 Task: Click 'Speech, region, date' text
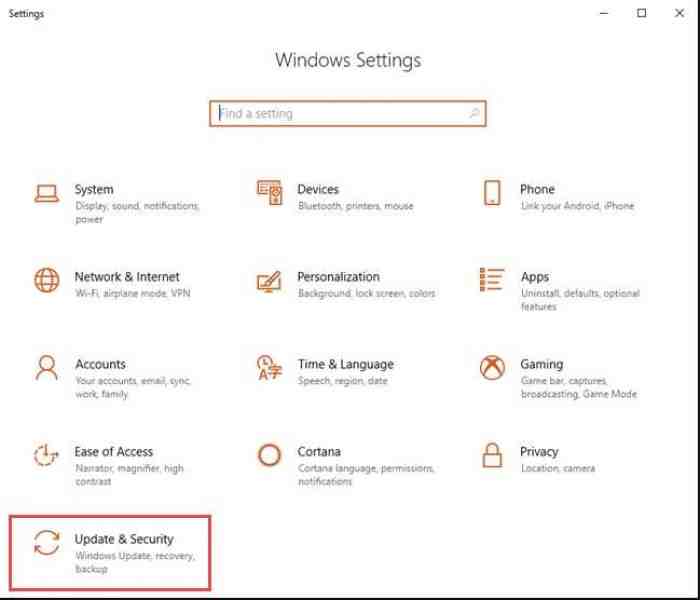coord(342,381)
